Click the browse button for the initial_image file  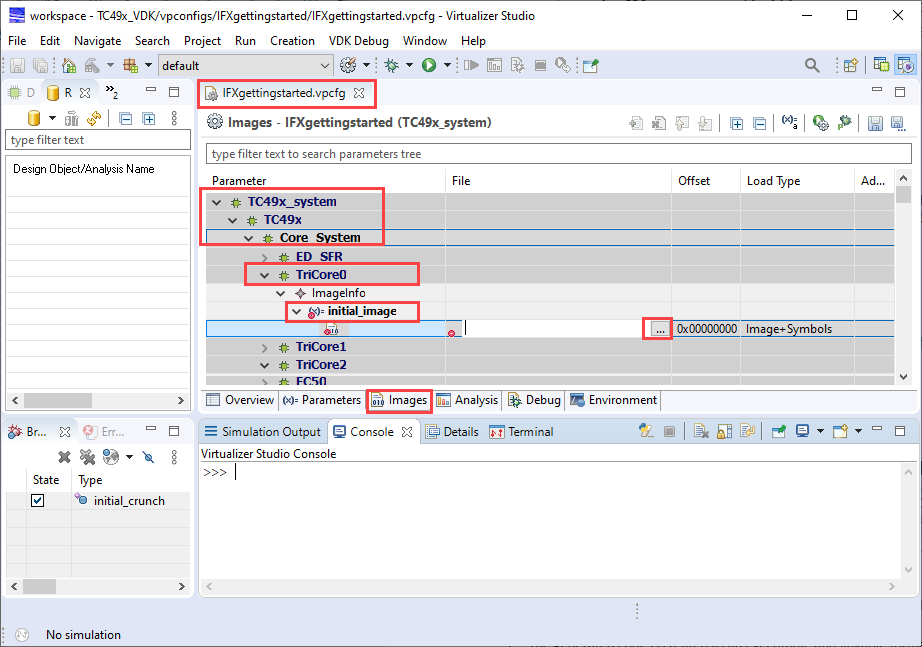(661, 328)
